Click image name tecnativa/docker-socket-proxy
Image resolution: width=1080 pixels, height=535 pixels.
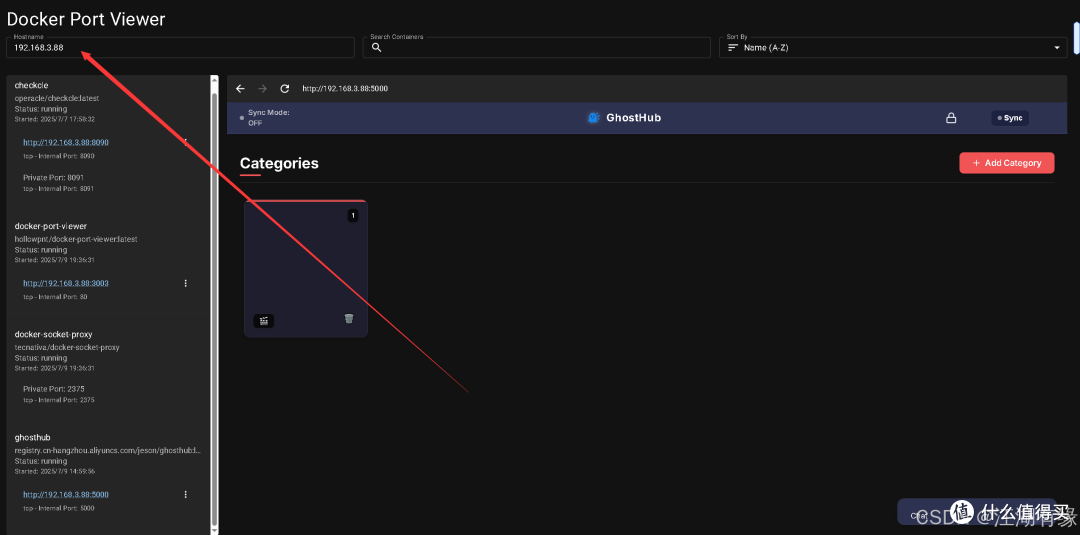coord(67,347)
